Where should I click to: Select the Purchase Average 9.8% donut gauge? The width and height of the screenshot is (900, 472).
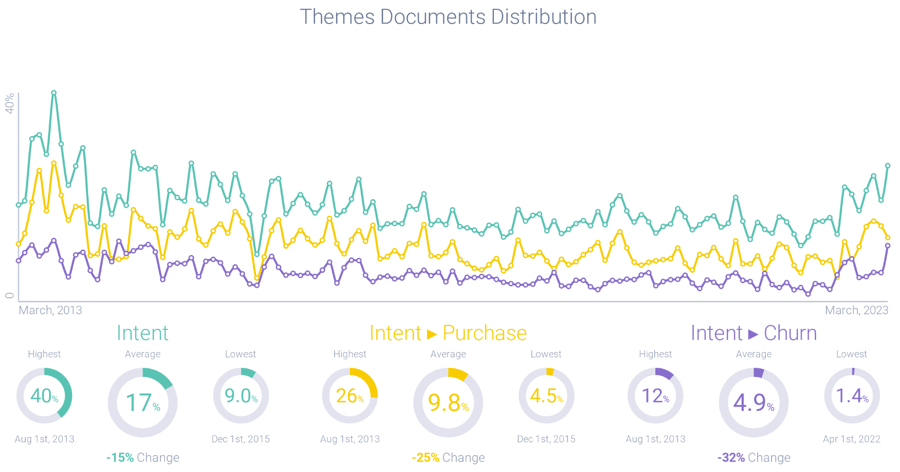tap(448, 402)
